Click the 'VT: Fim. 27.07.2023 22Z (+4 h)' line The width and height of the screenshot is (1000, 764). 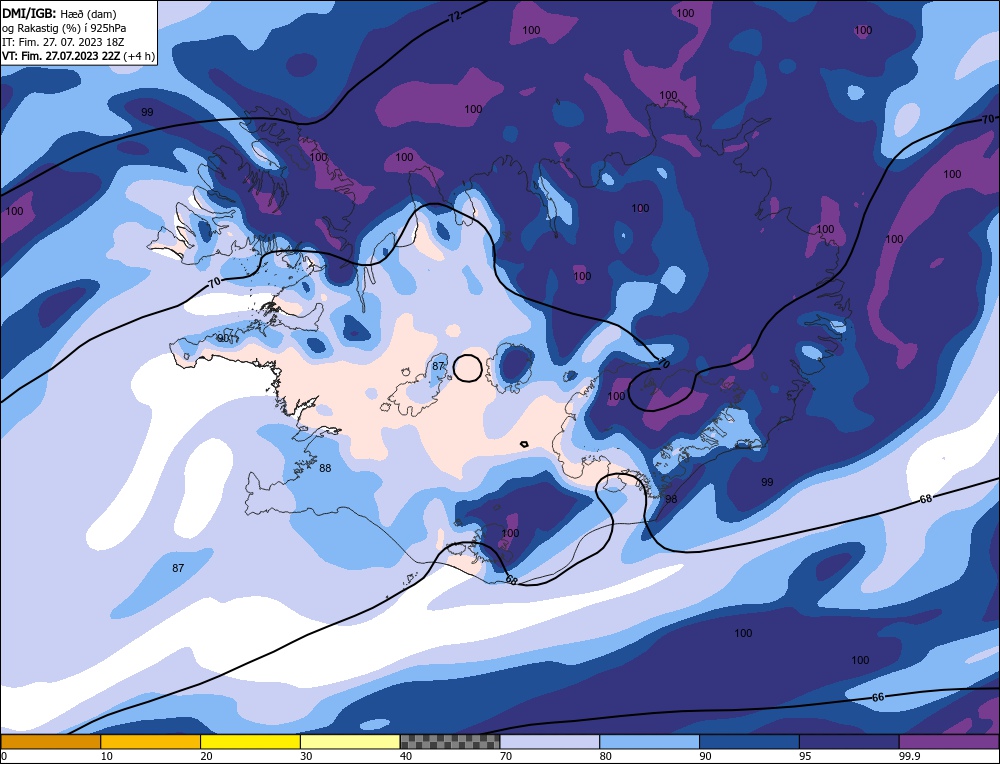coord(78,56)
